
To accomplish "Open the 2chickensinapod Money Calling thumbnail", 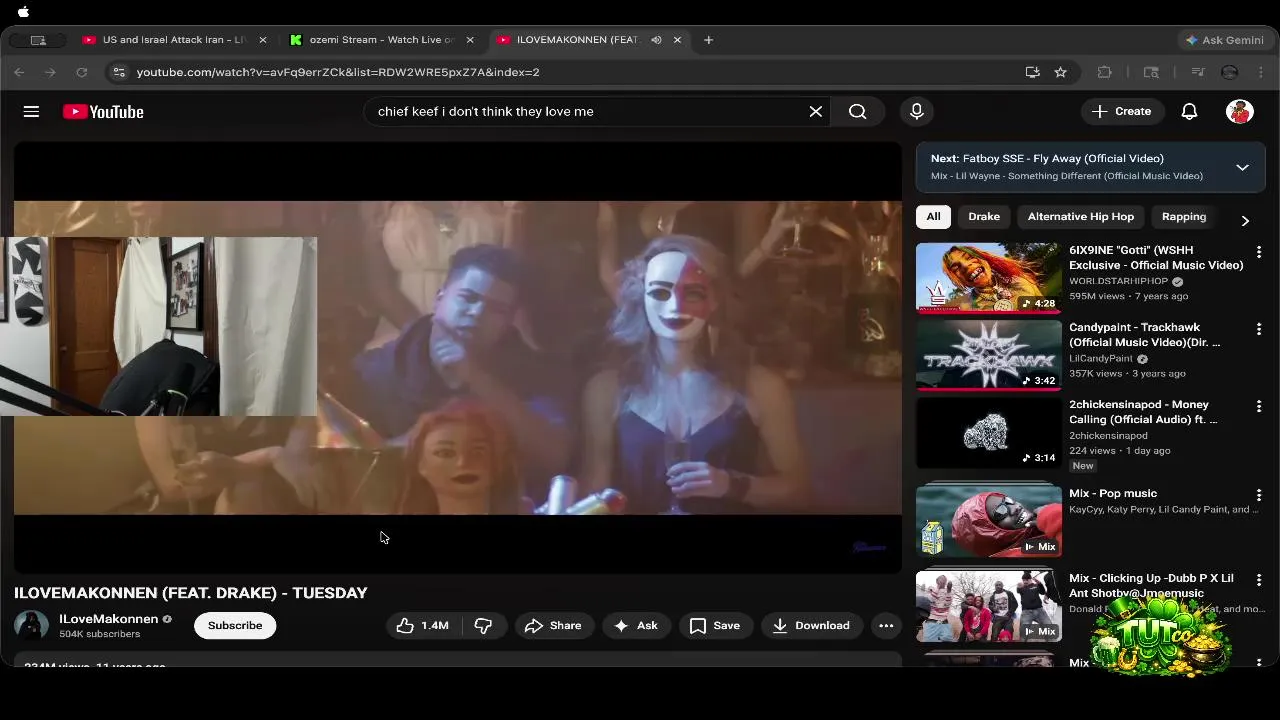I will (x=989, y=432).
